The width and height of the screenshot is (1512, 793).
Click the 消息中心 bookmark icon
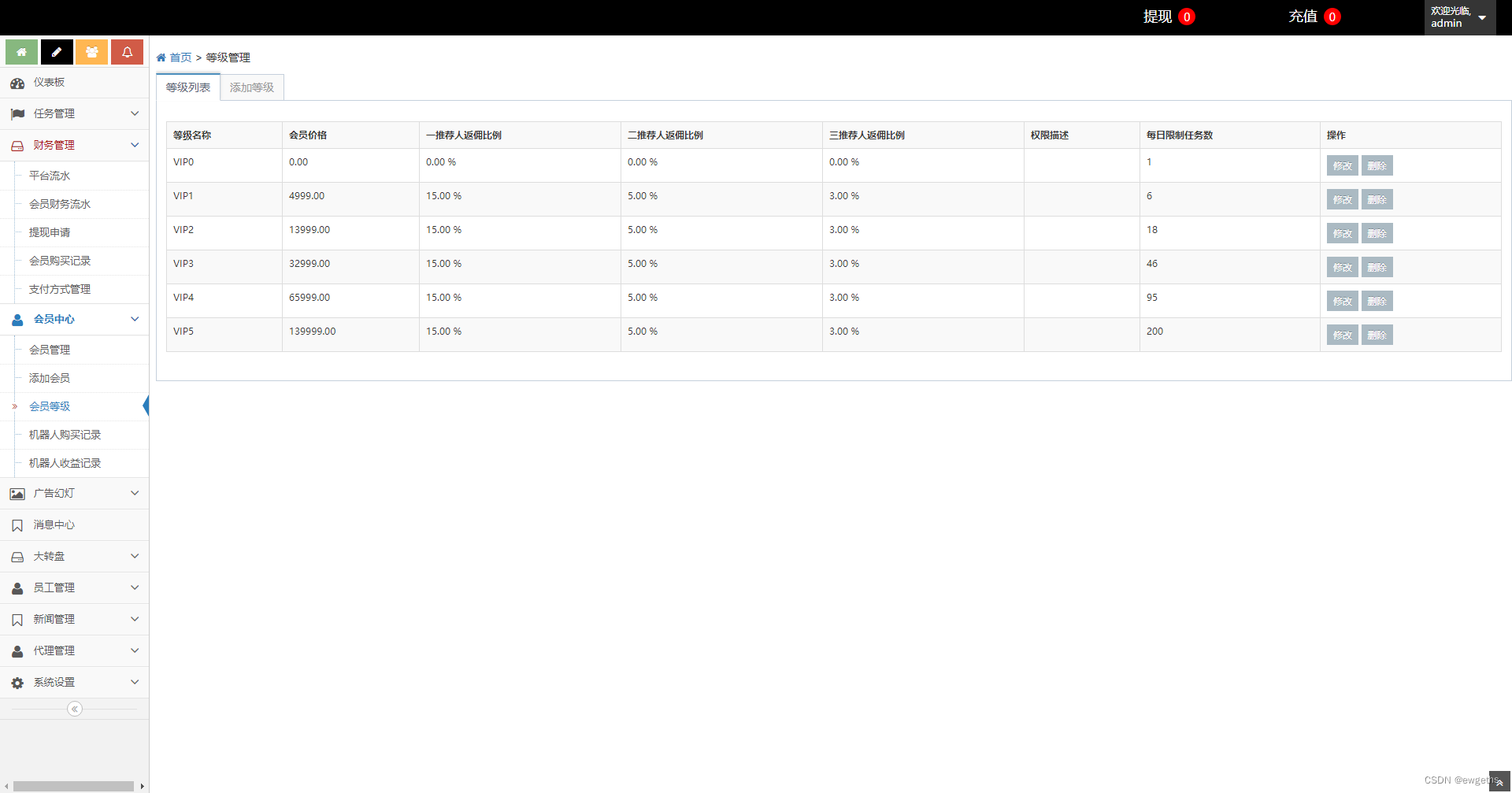coord(17,525)
